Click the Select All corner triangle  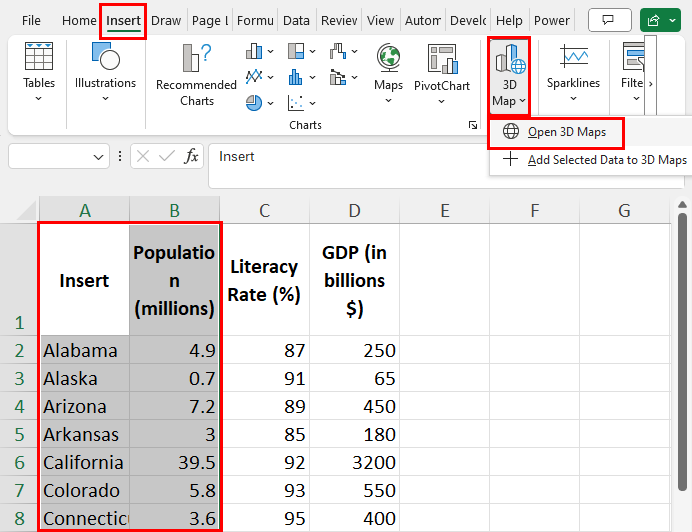coord(26,211)
